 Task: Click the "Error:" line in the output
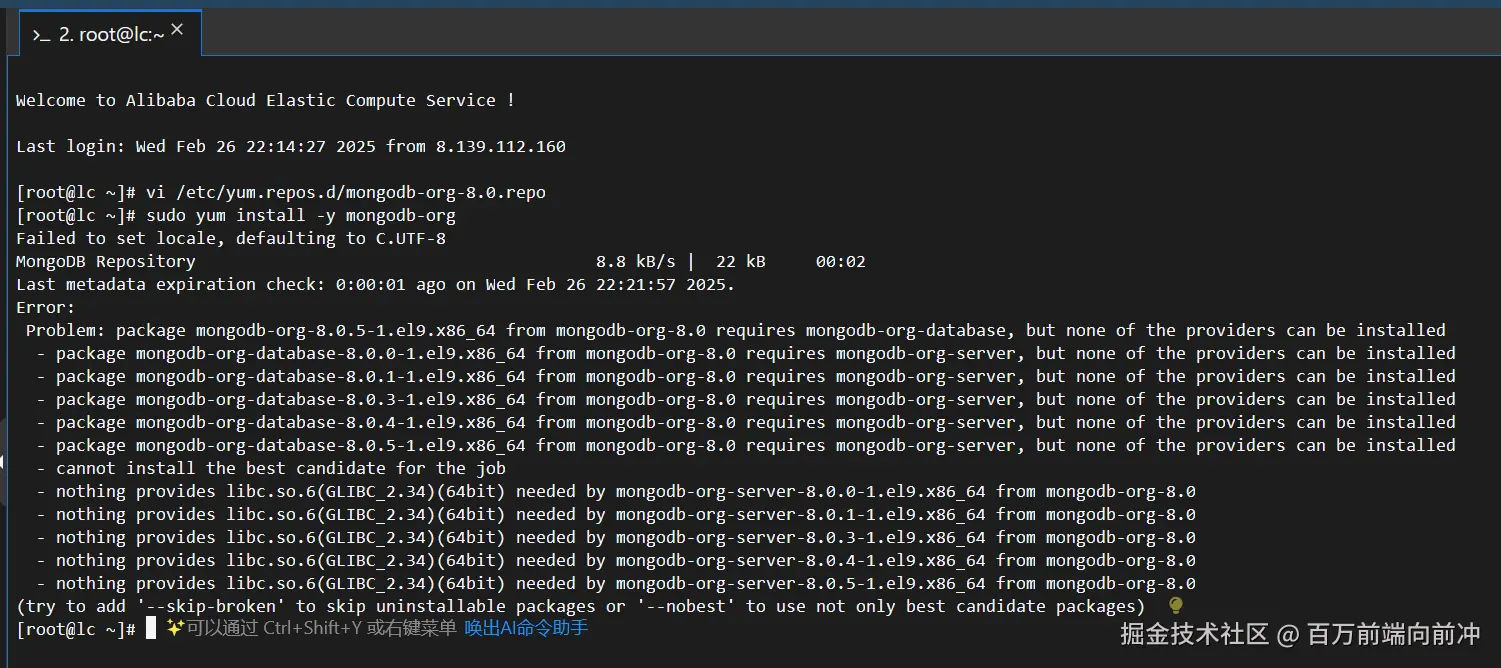[x=45, y=307]
